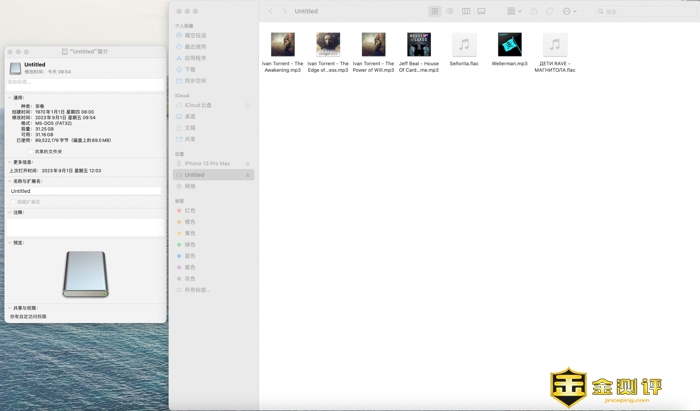
Task: Eject the Untitled volume in sidebar
Action: coord(248,175)
